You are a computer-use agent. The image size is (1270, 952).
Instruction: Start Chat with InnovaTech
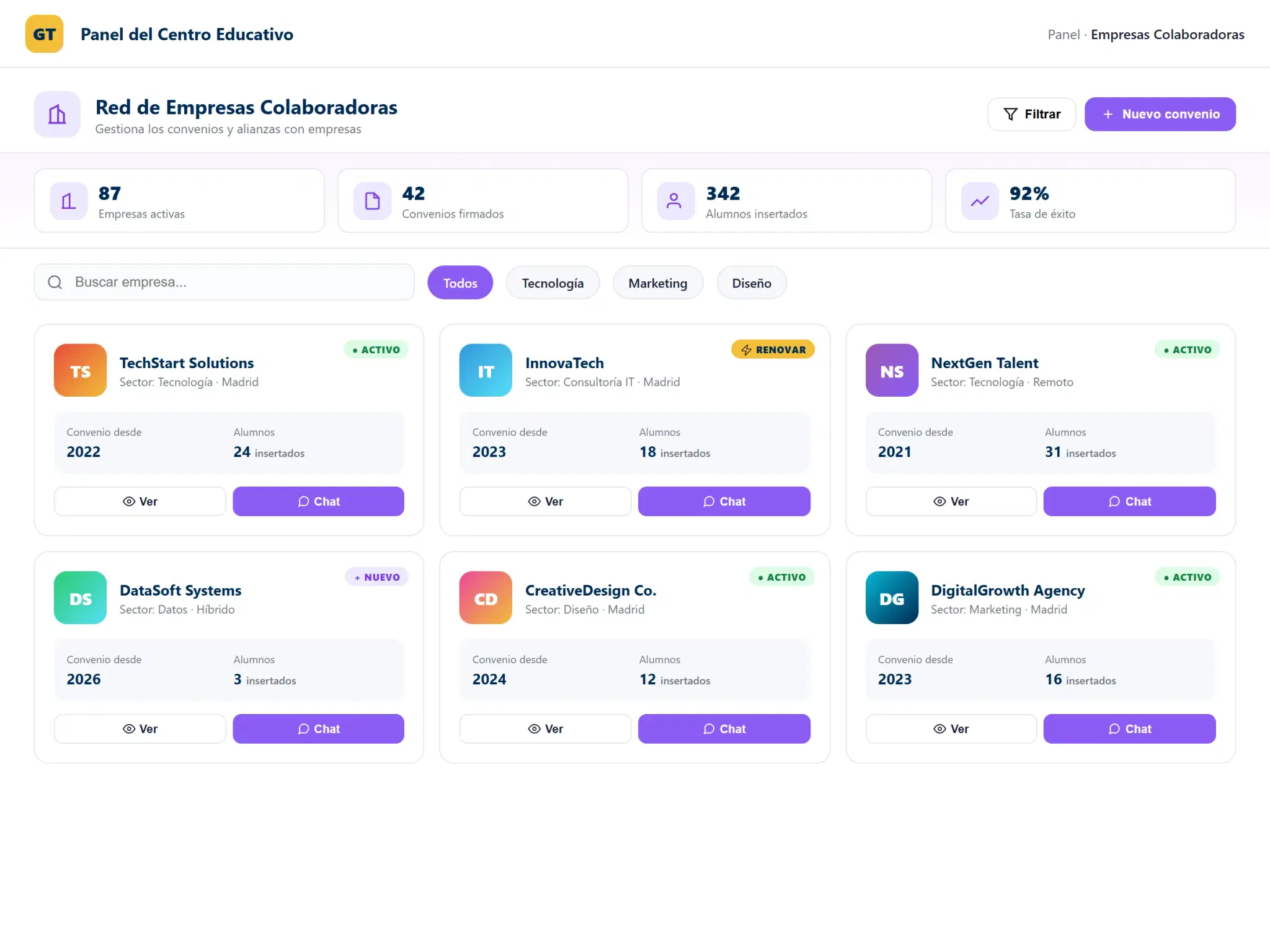point(724,501)
